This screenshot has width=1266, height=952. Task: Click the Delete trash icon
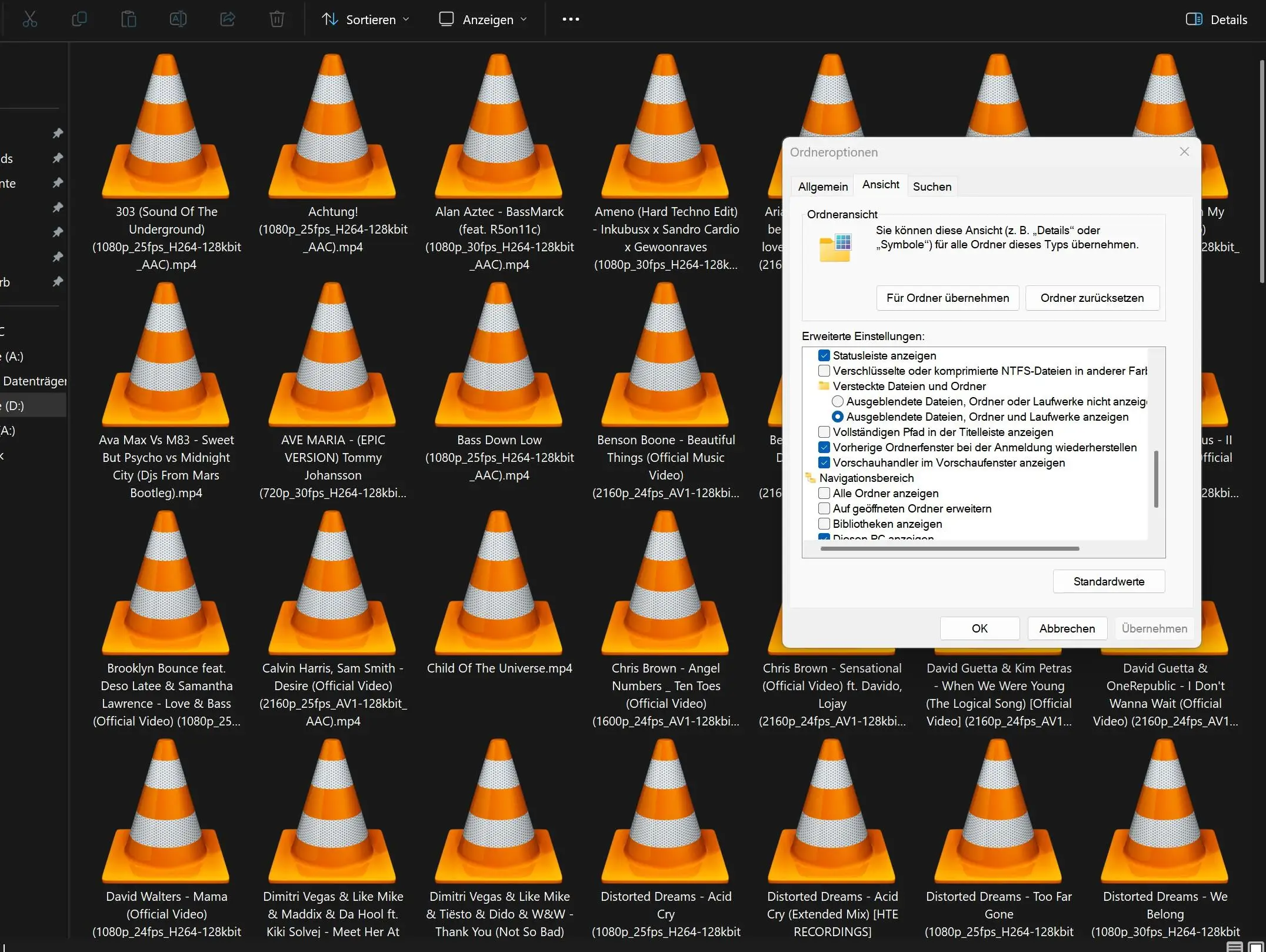coord(276,19)
